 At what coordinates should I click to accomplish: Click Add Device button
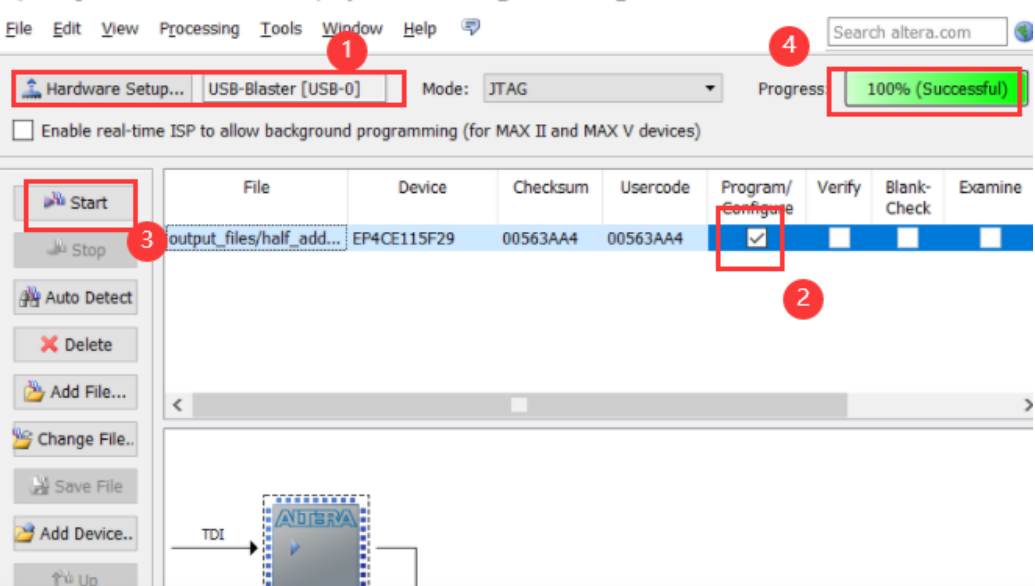click(x=76, y=534)
